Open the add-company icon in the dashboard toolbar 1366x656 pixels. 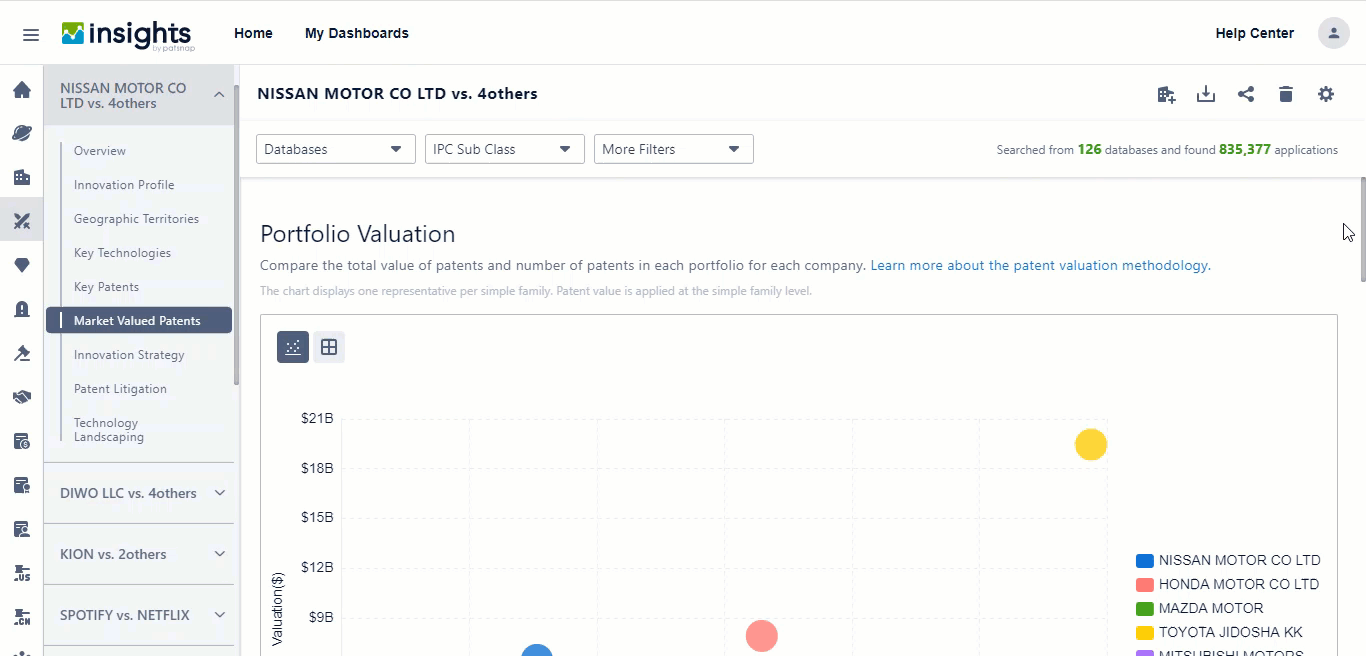pyautogui.click(x=1166, y=93)
